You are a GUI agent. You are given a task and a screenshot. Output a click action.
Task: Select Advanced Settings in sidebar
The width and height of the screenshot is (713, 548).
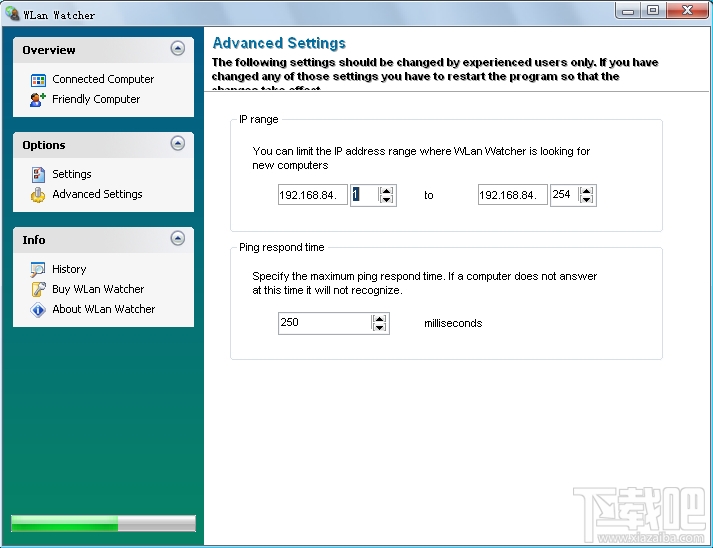tap(97, 194)
